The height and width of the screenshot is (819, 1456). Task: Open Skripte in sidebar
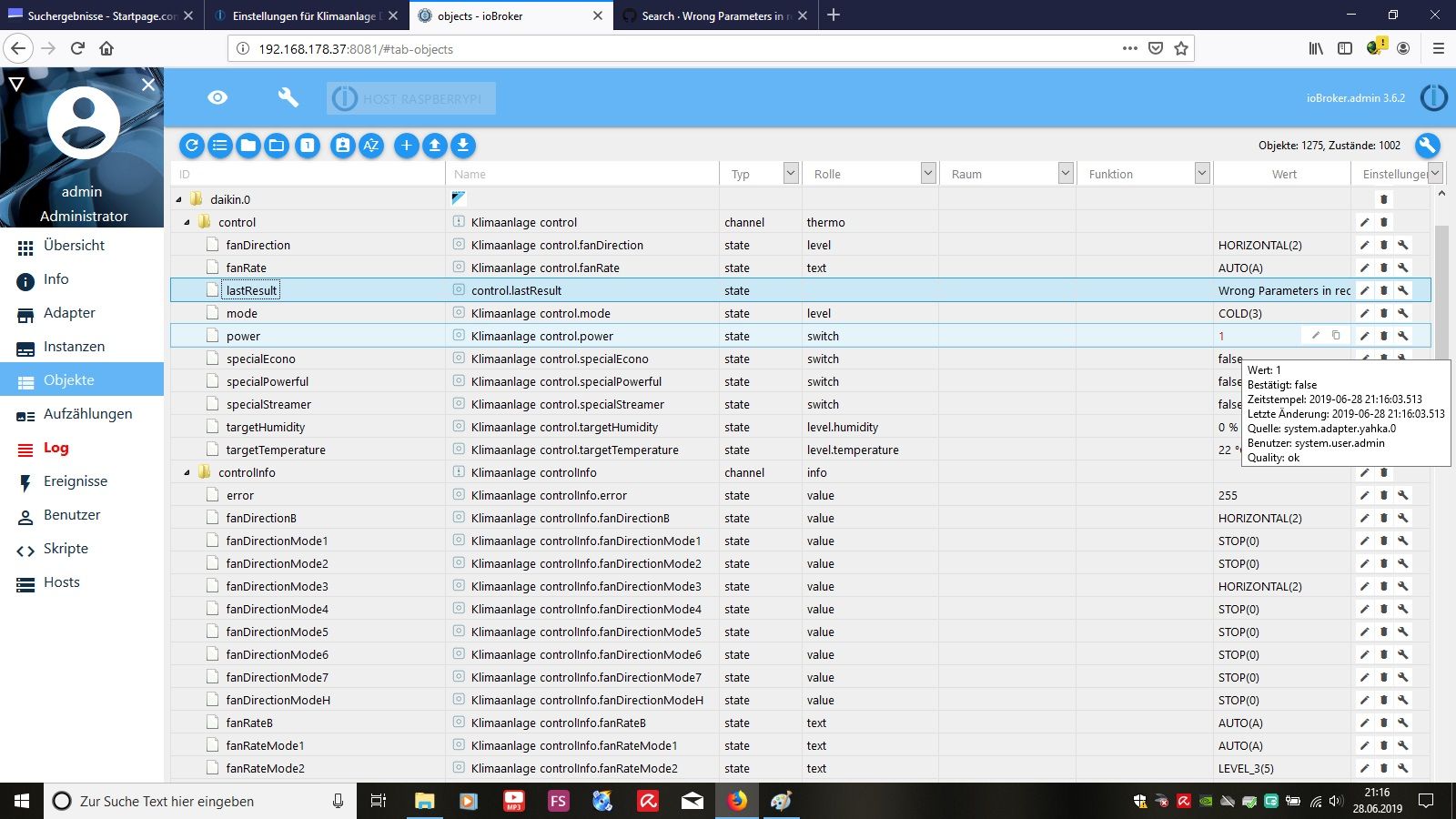tap(82, 549)
